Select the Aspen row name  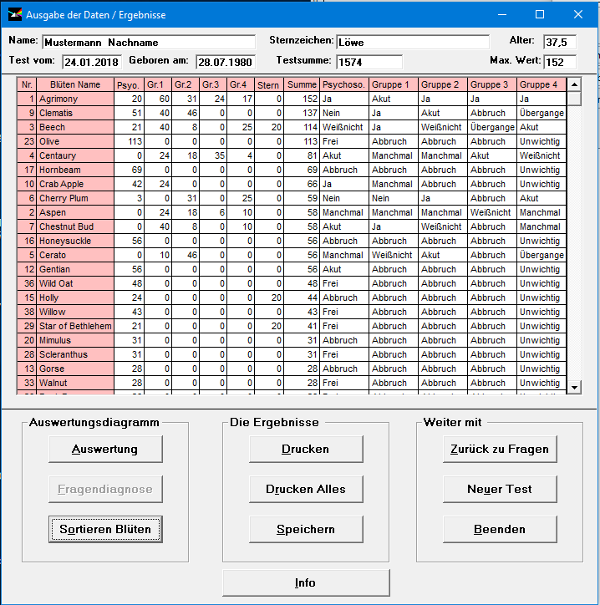76,213
